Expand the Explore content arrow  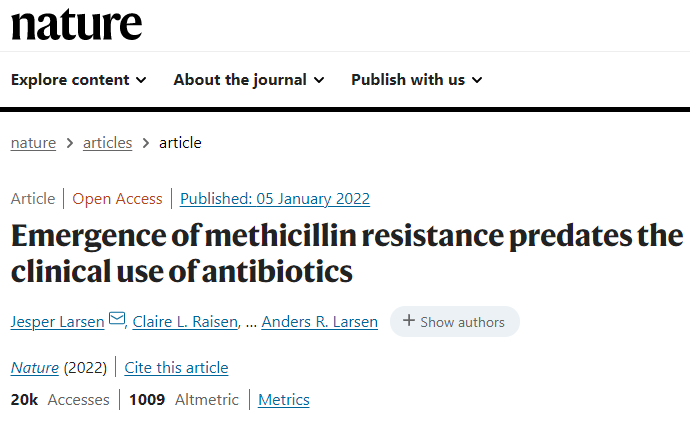(141, 80)
